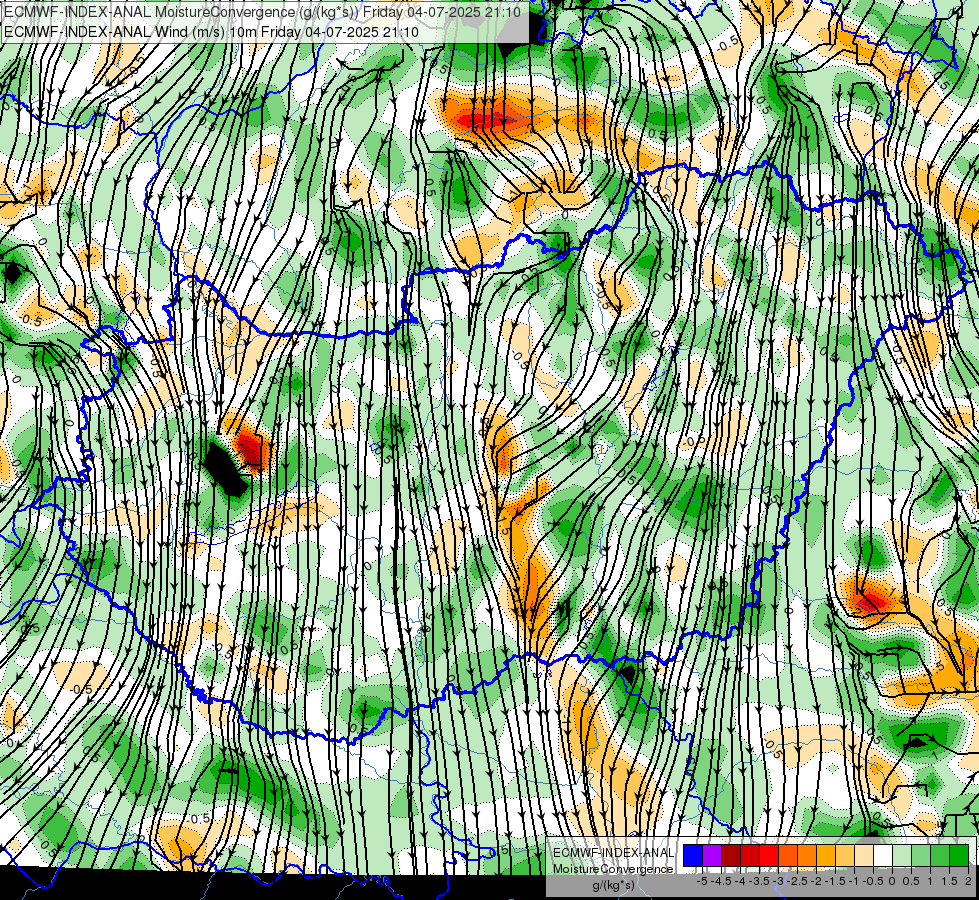Click the white legend swatch between -0.5 and 0
Viewport: 979px width, 900px height.
tap(883, 855)
